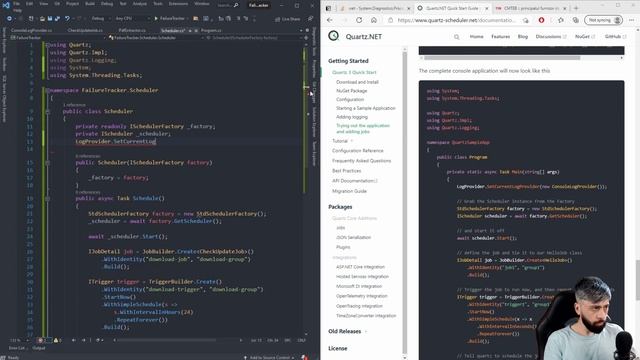This screenshot has width=640, height=360.
Task: Open the Extensions menu in Visual Studio
Action: (178, 3)
